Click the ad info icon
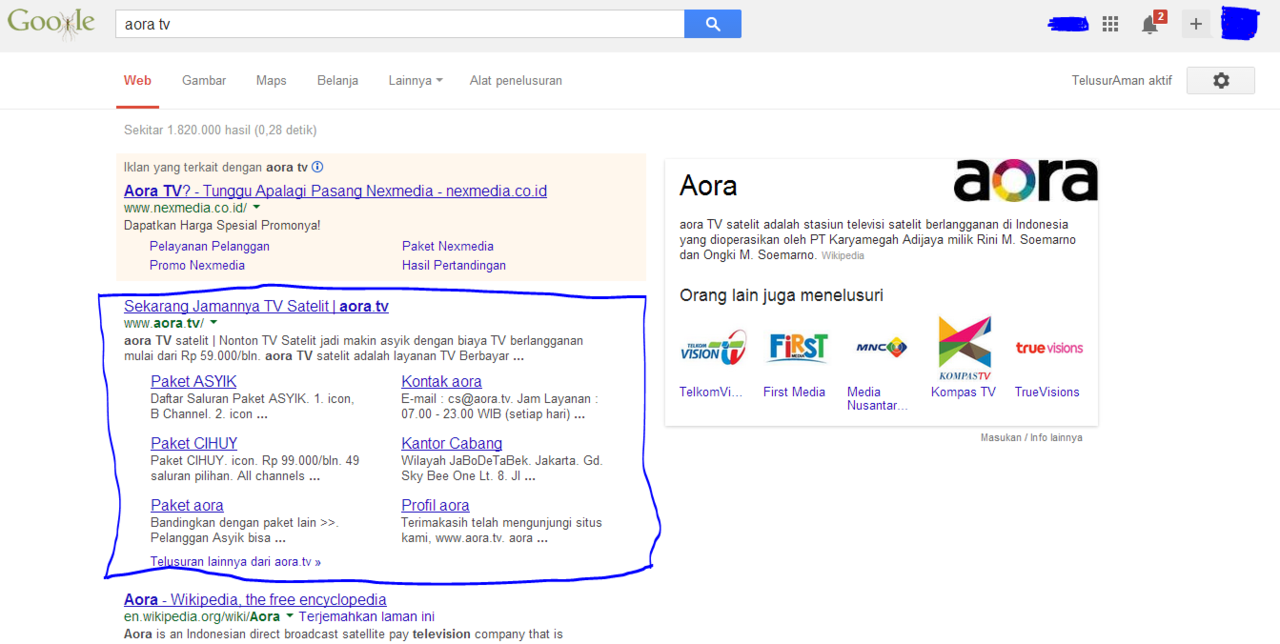Screen dimensions: 1280x644 317,167
